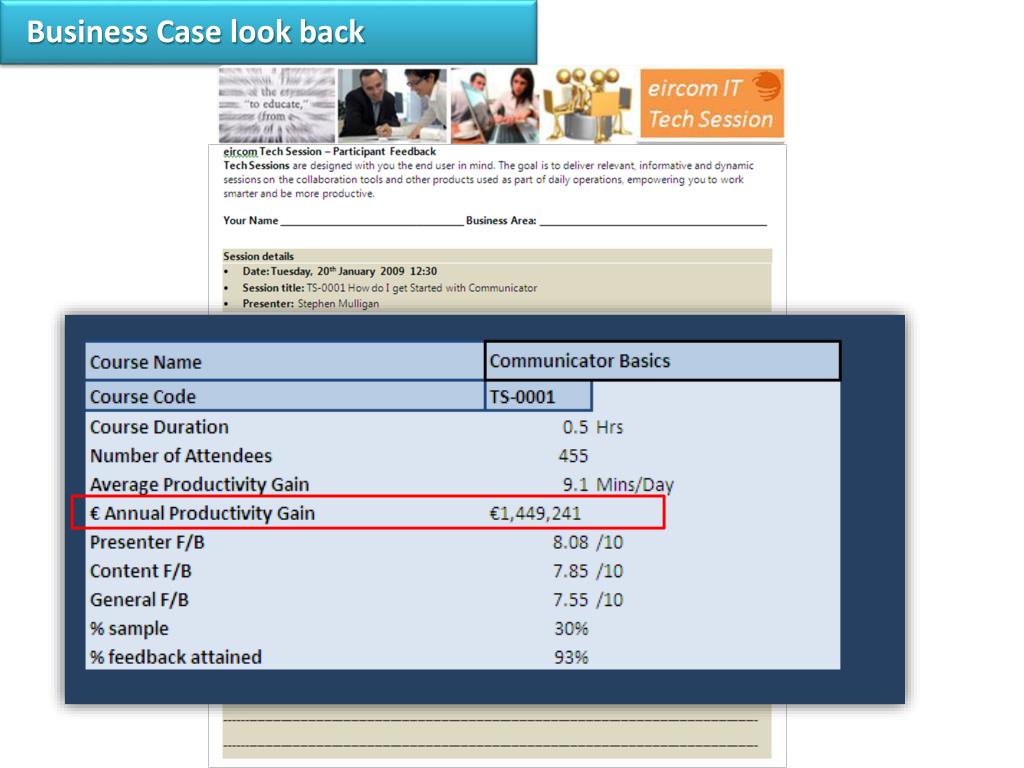
Task: Click the 'Presenter F/B' label
Action: pyautogui.click(x=147, y=542)
